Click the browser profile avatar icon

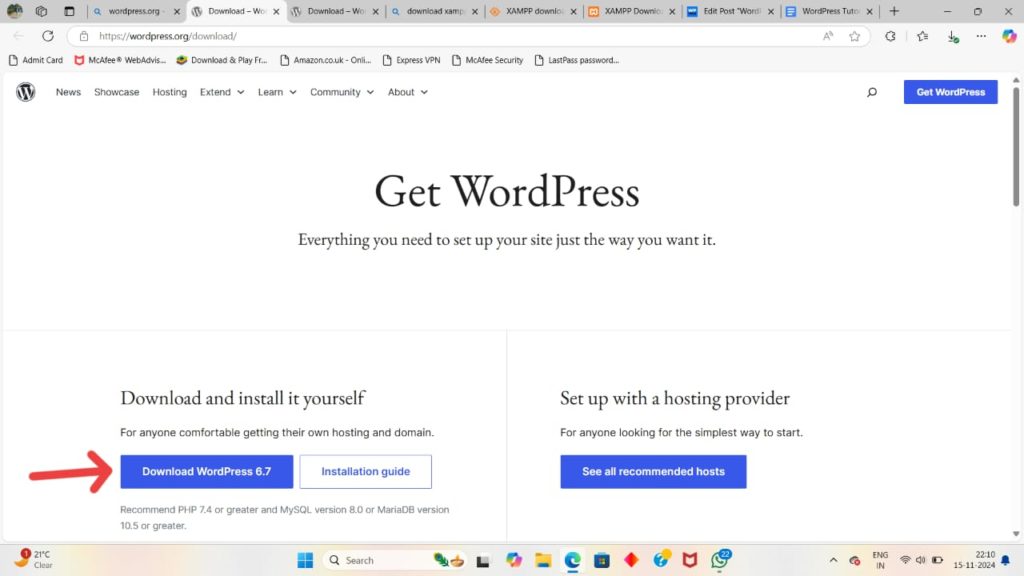point(14,11)
